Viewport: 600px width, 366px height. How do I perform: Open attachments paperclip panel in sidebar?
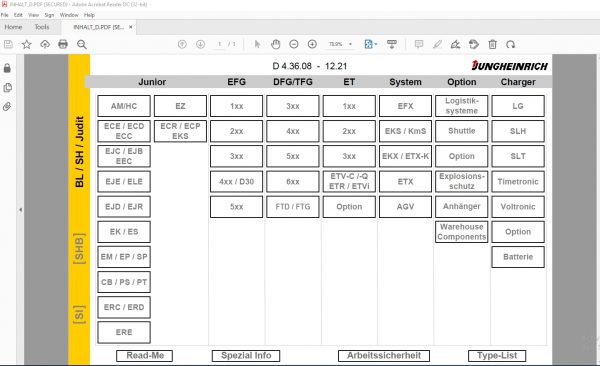[7, 107]
